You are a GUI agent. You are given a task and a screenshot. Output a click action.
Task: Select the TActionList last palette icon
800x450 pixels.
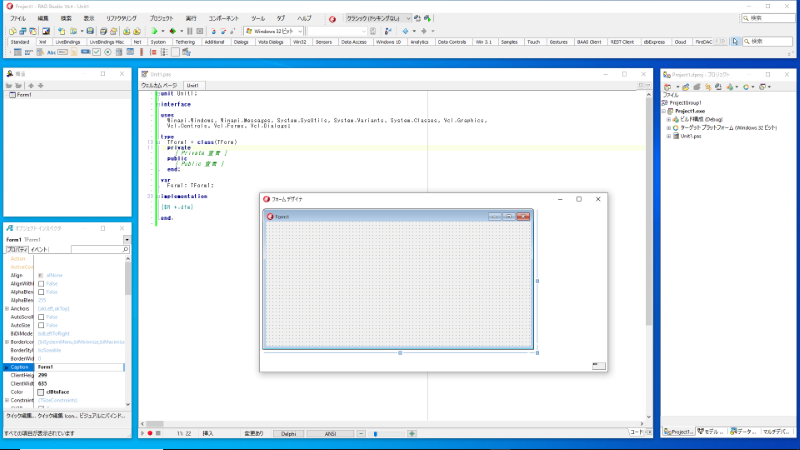click(x=186, y=52)
